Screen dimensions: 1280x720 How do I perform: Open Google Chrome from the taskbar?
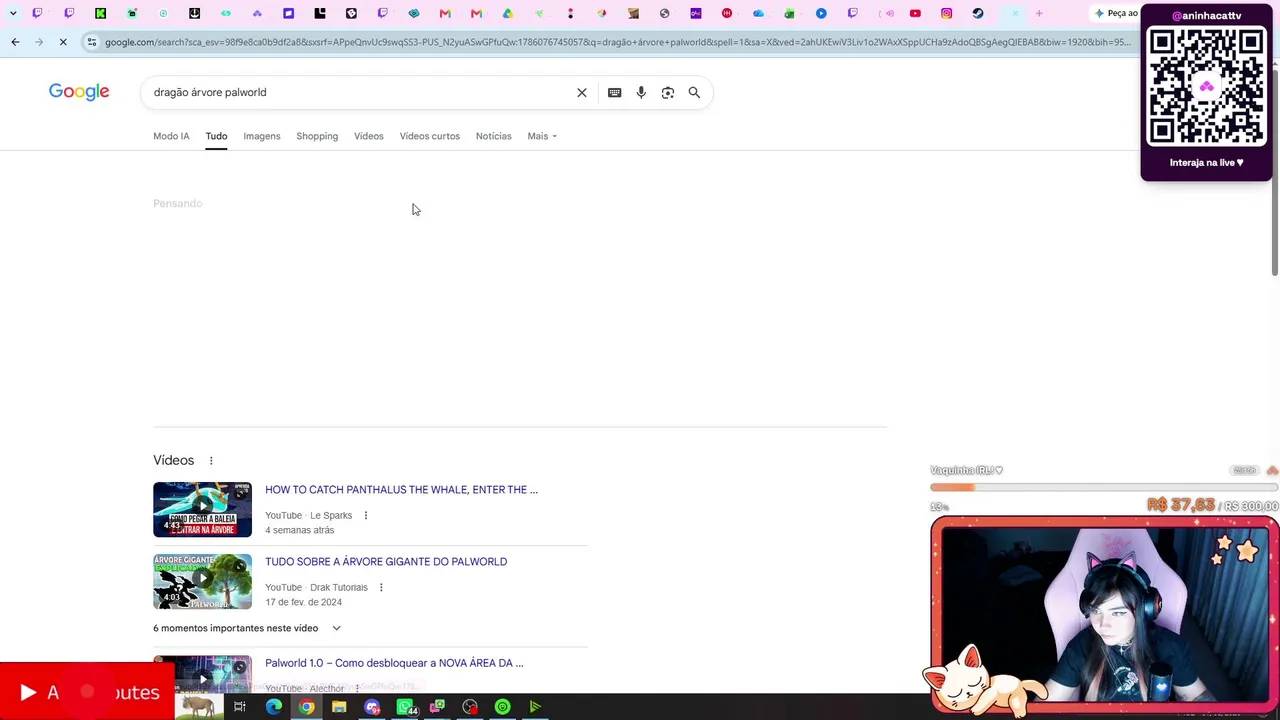(307, 707)
